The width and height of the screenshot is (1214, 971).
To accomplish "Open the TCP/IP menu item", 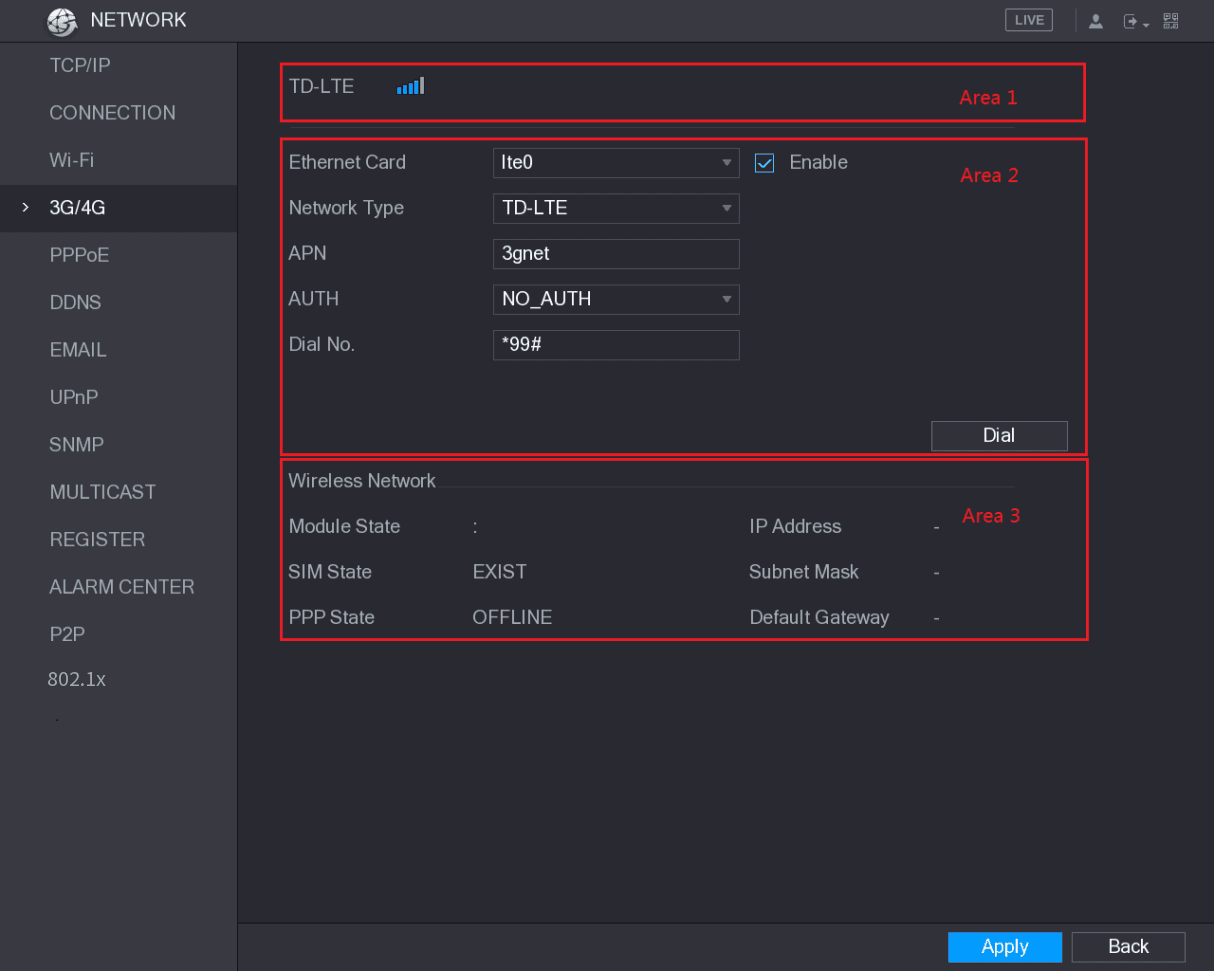I will click(118, 66).
